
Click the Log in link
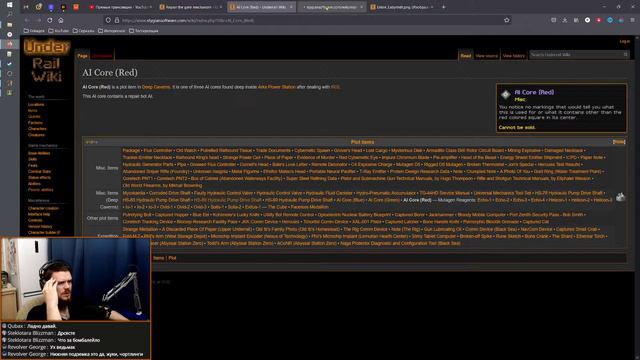624,42
